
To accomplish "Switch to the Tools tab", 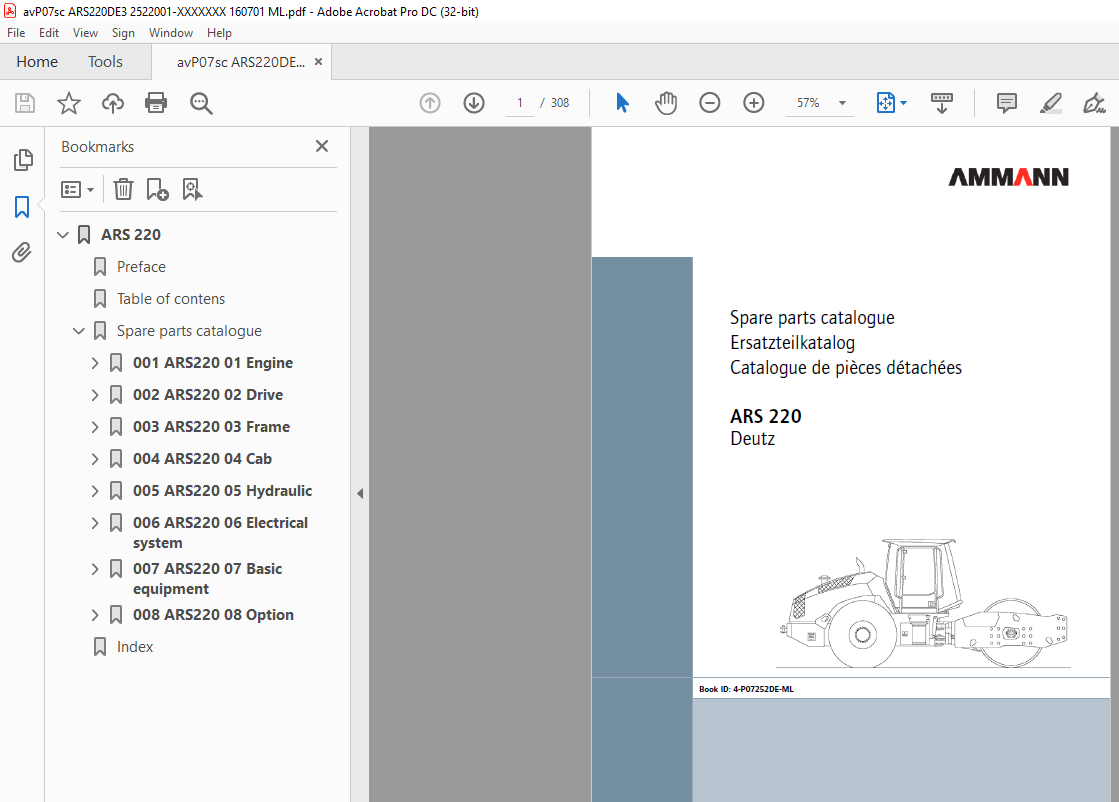I will coord(106,62).
